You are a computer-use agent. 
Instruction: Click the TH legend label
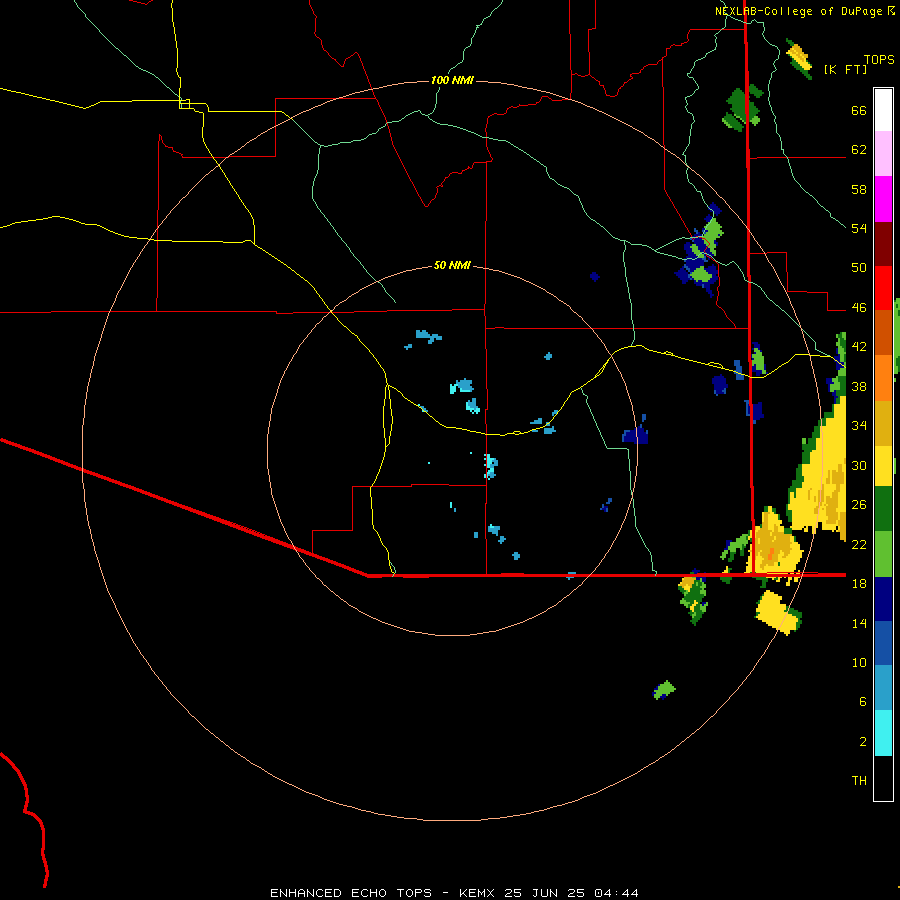tap(859, 781)
